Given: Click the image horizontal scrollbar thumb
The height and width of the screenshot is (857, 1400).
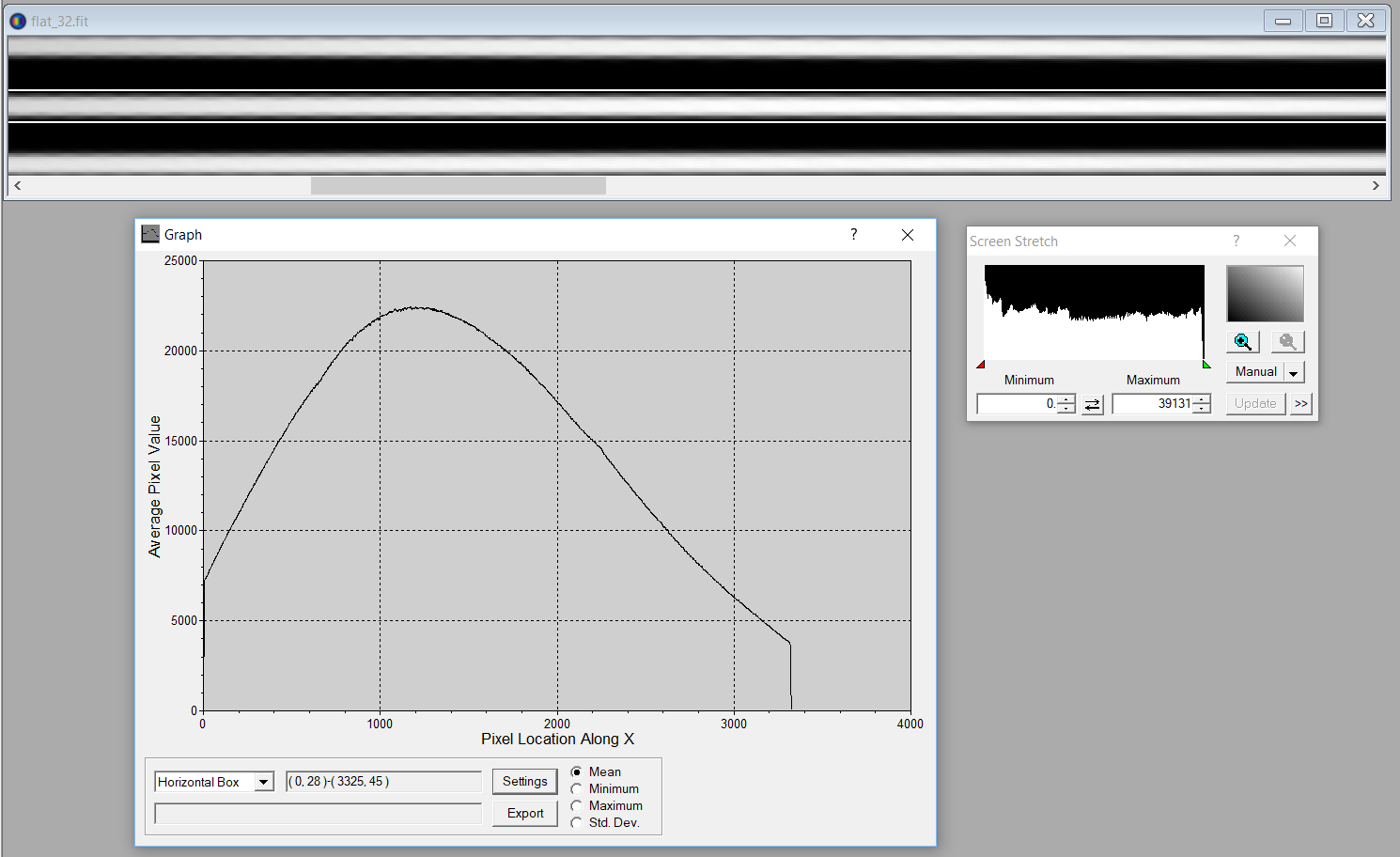Looking at the screenshot, I should [x=458, y=186].
